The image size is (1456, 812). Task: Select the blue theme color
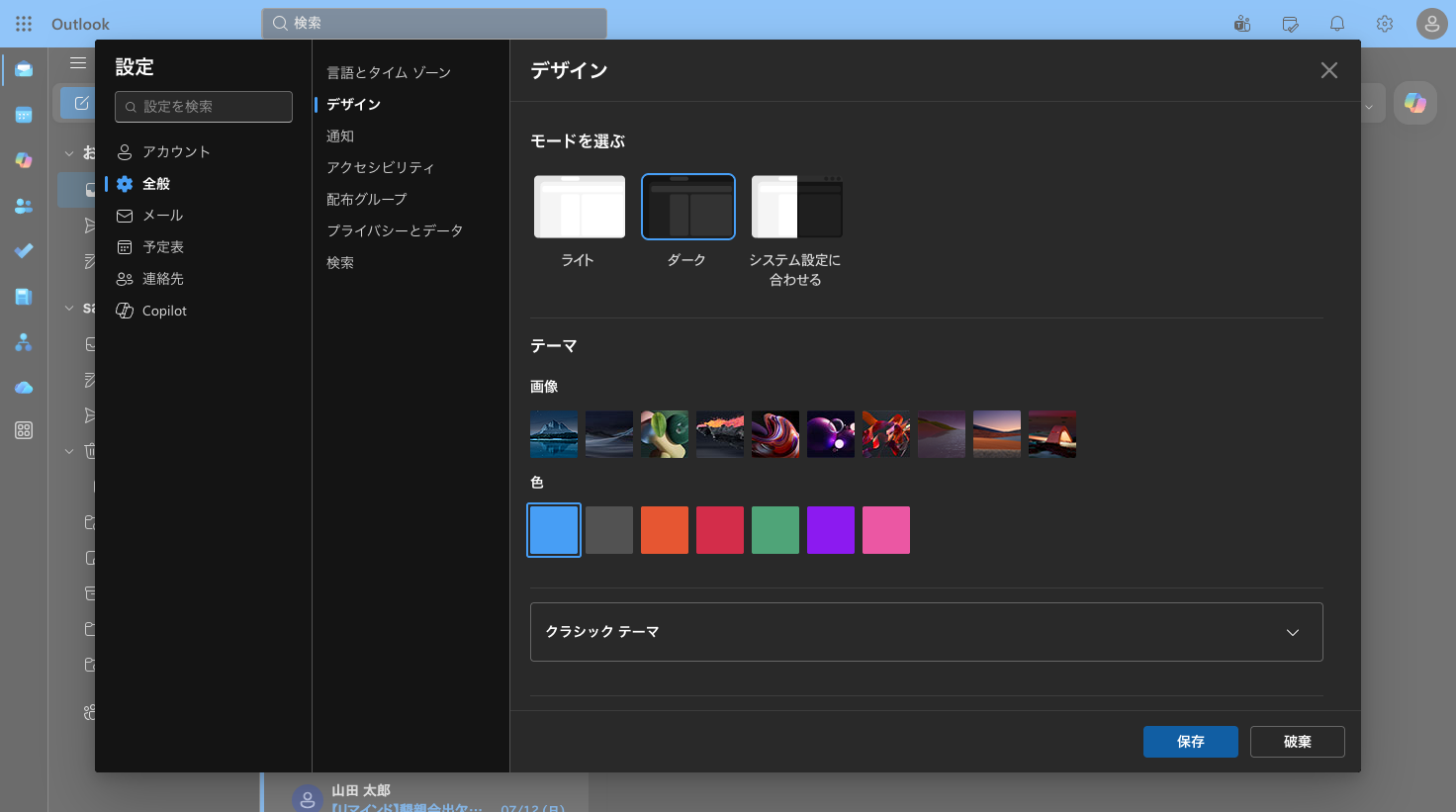tap(554, 530)
